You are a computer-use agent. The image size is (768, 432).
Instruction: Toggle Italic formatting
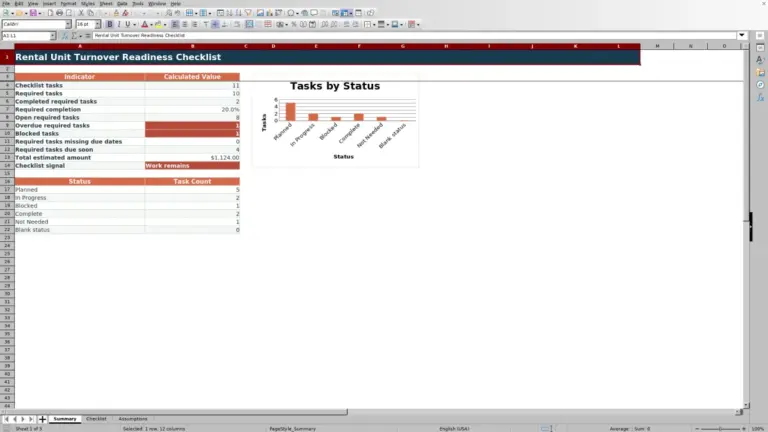119,24
